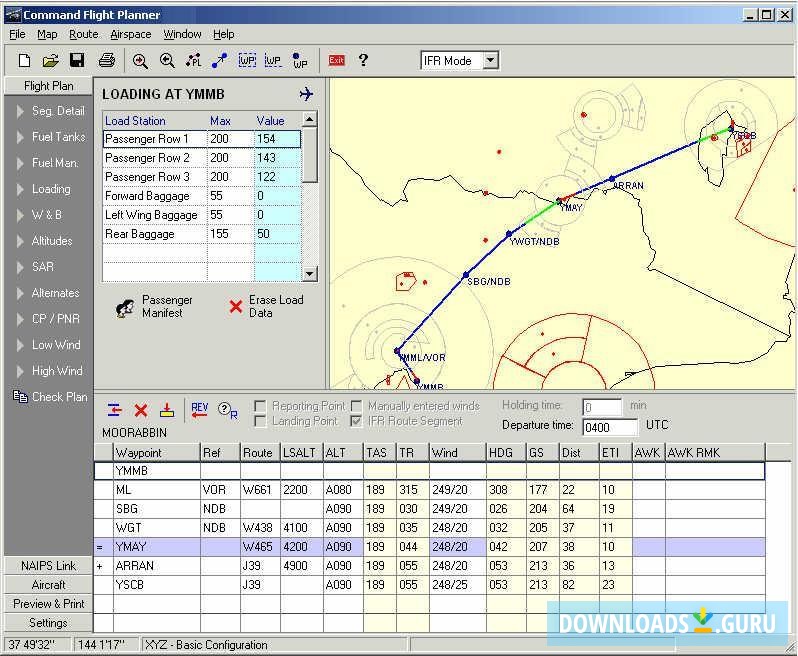Save the flight plan with disk icon

click(x=77, y=61)
